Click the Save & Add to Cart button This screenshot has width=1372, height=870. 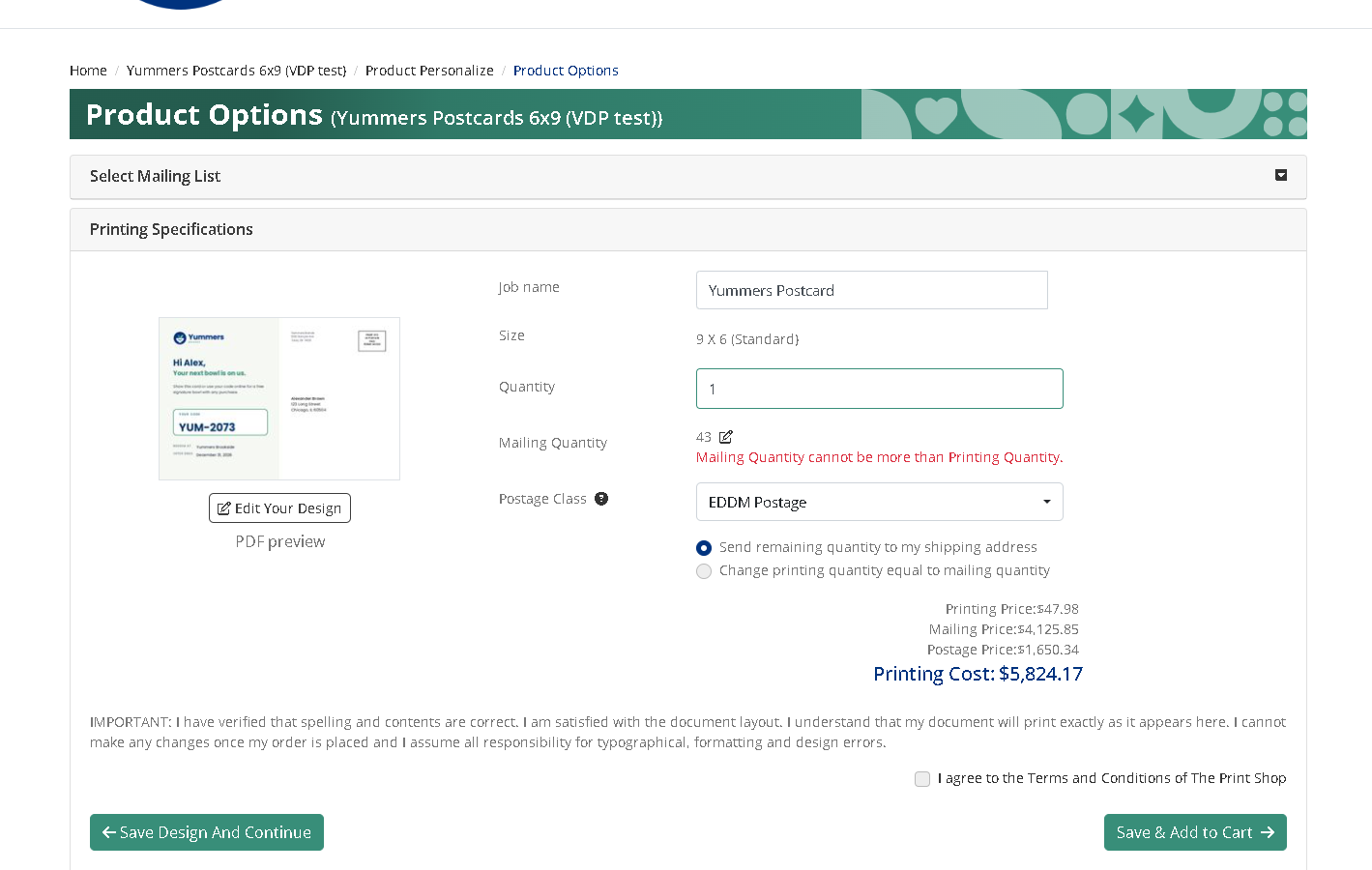pyautogui.click(x=1195, y=832)
